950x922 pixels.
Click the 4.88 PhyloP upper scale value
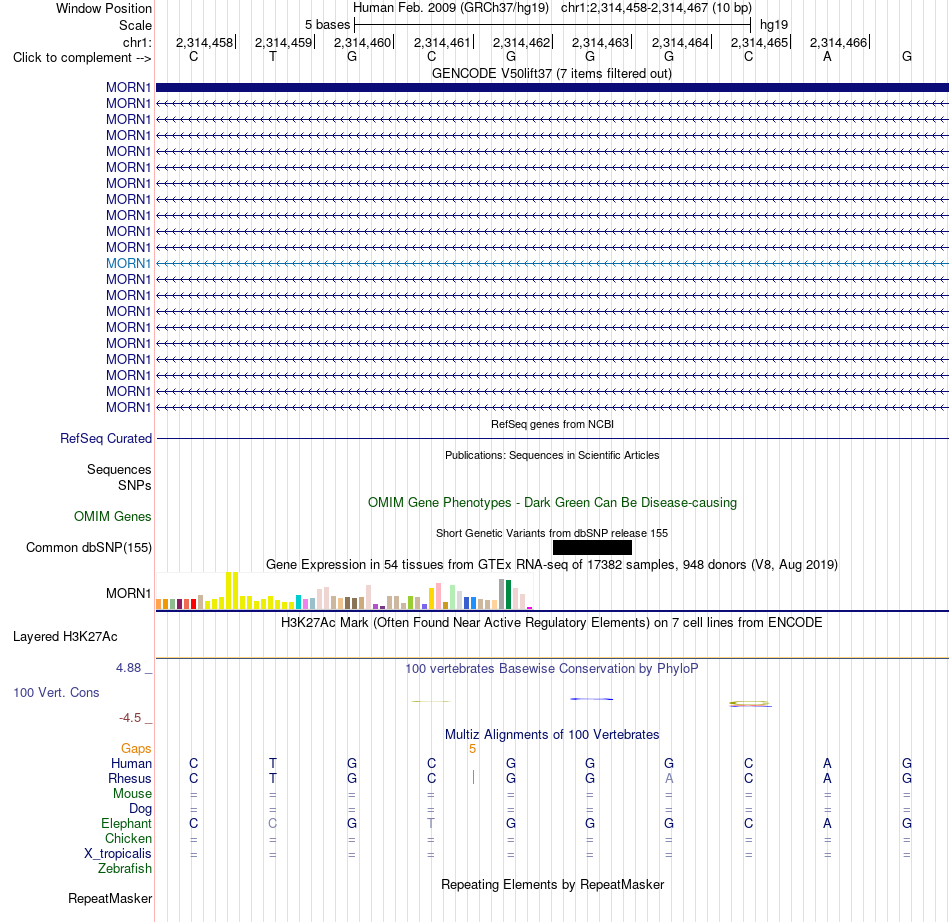click(128, 668)
